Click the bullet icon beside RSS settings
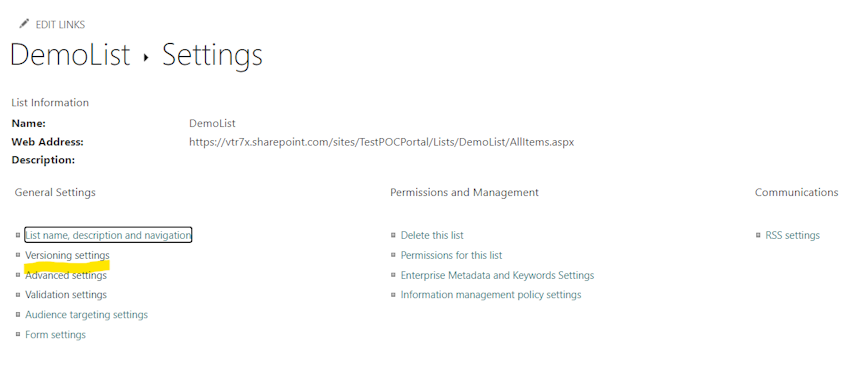The height and width of the screenshot is (370, 850). click(758, 235)
